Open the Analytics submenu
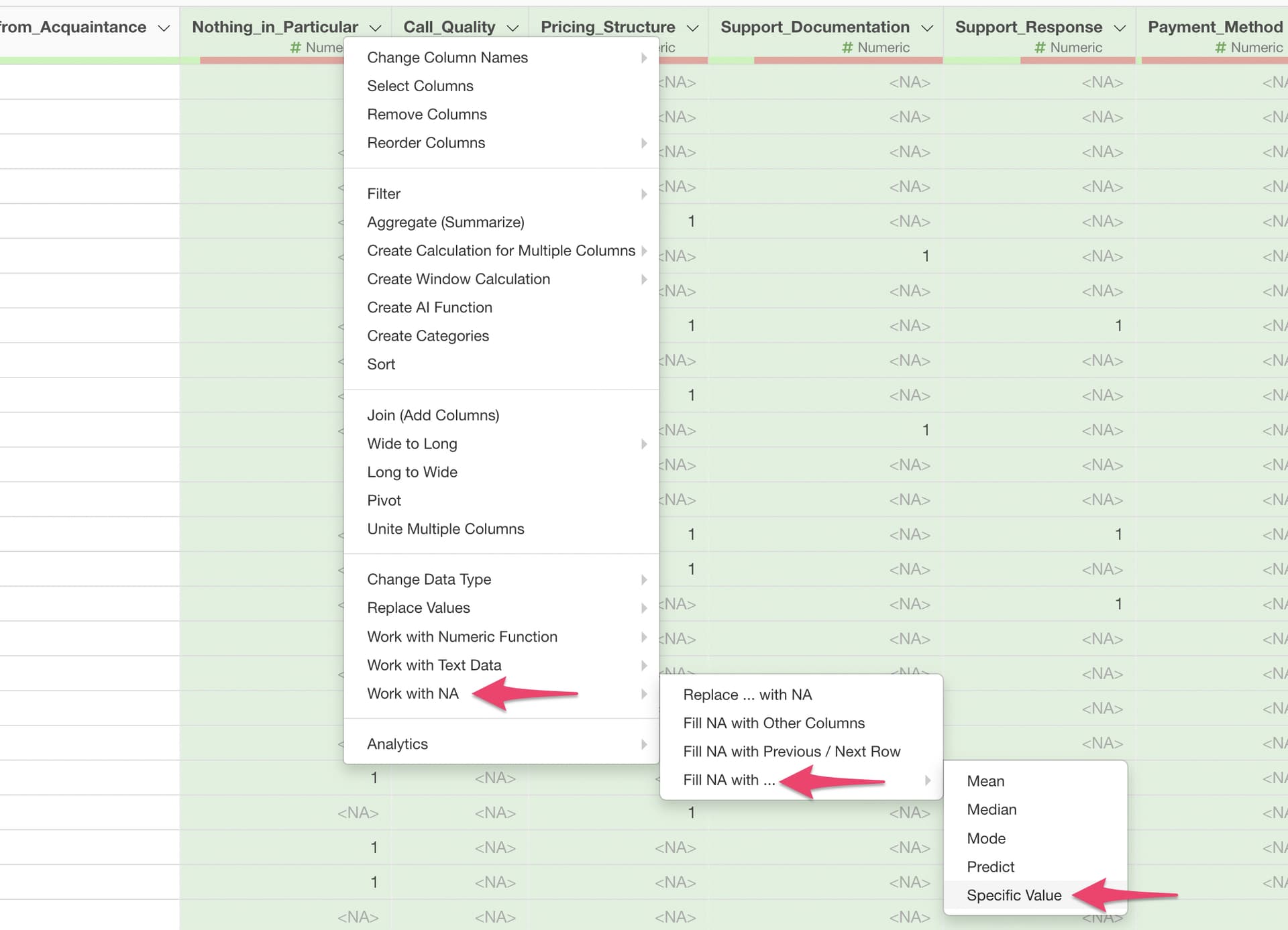1288x930 pixels. [x=397, y=744]
